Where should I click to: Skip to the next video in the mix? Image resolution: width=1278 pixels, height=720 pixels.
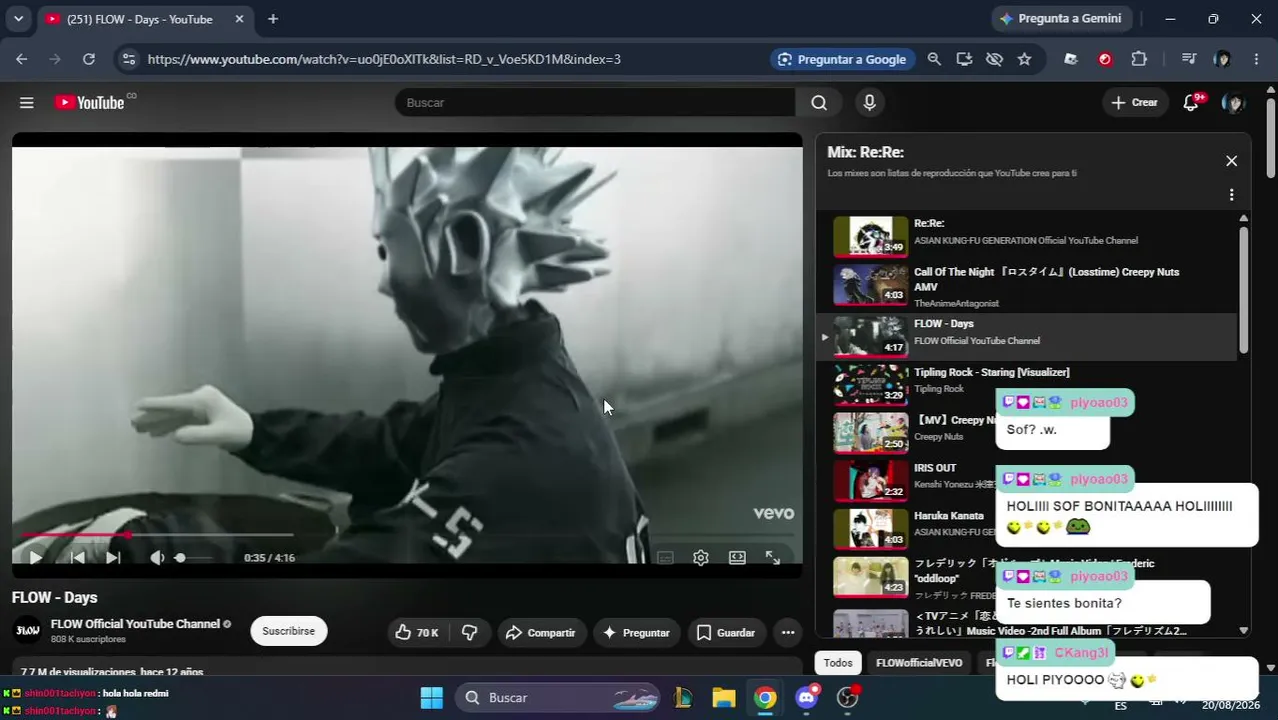coord(113,558)
